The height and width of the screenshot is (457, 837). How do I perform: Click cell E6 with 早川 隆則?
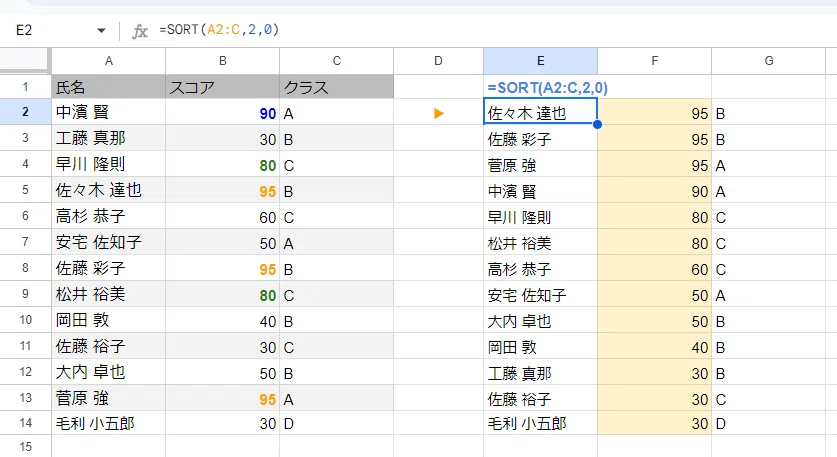[540, 216]
